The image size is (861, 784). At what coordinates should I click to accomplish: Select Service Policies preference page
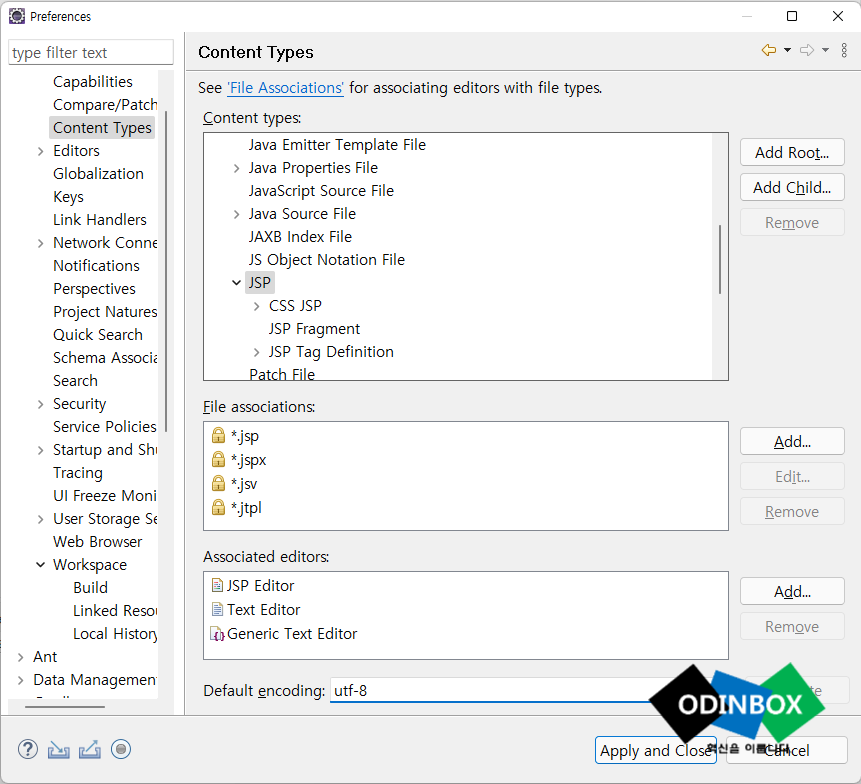coord(105,427)
